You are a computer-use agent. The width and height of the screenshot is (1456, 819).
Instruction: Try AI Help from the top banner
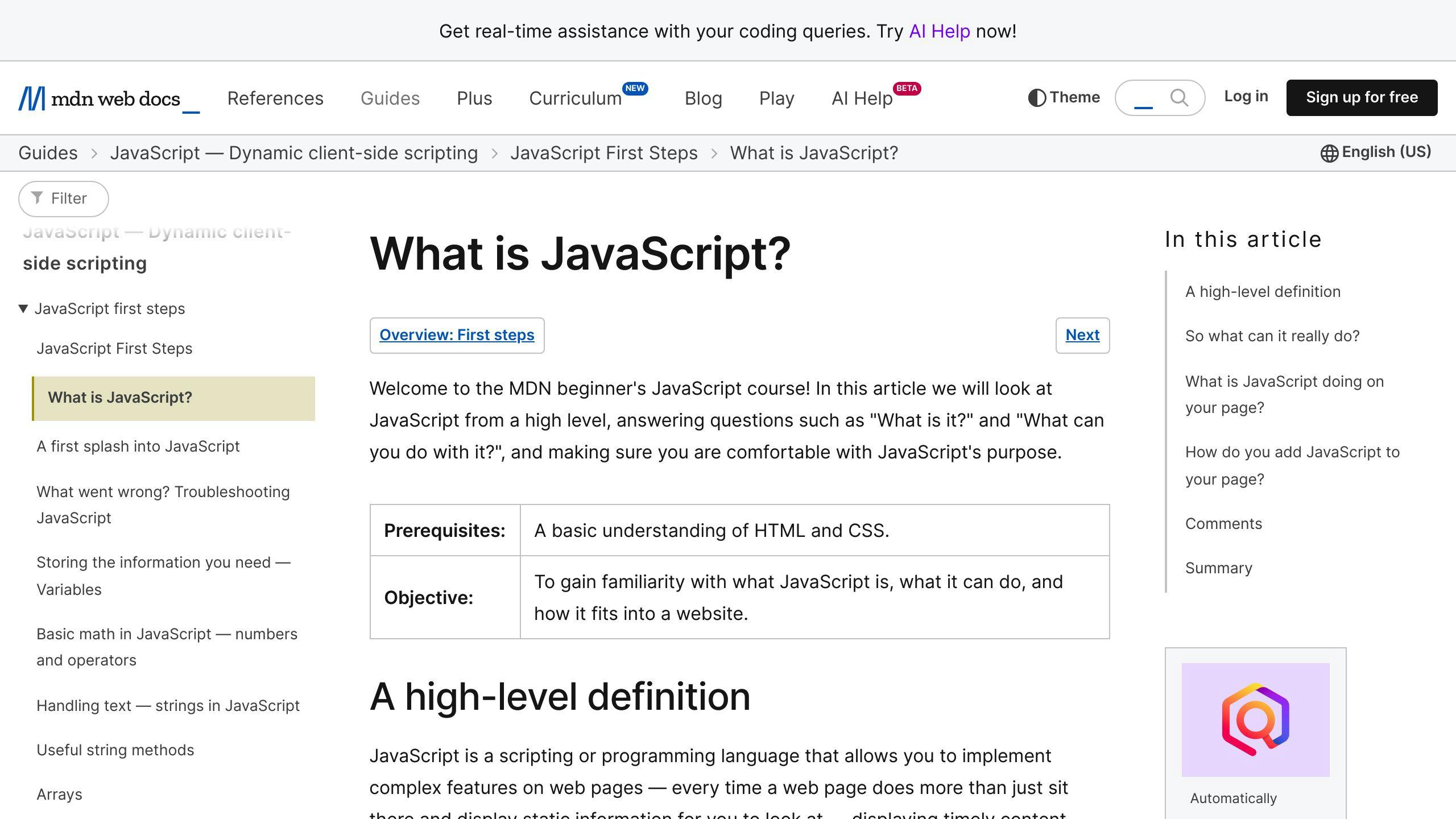pos(939,31)
